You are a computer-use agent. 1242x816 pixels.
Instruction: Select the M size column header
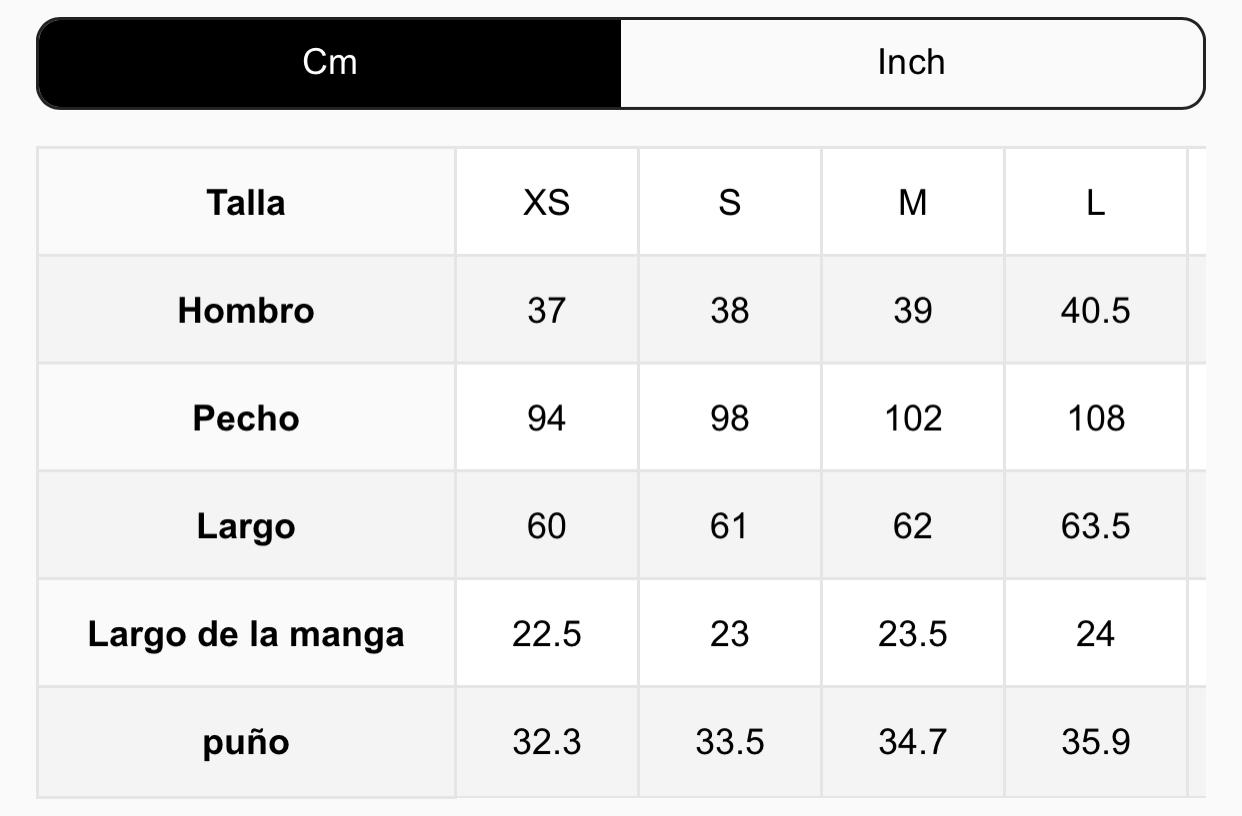pyautogui.click(x=912, y=203)
